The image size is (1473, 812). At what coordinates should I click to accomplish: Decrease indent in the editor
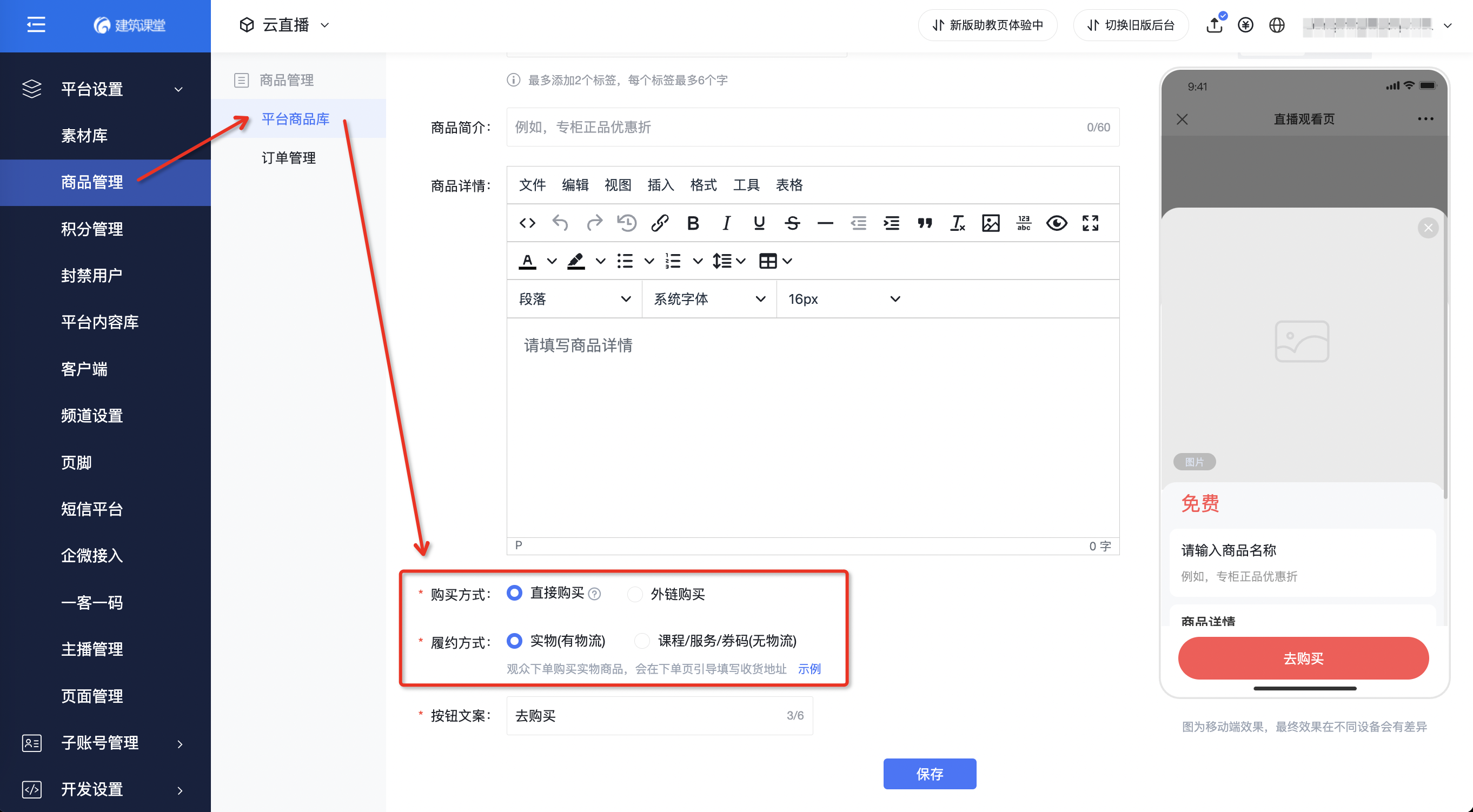[858, 223]
